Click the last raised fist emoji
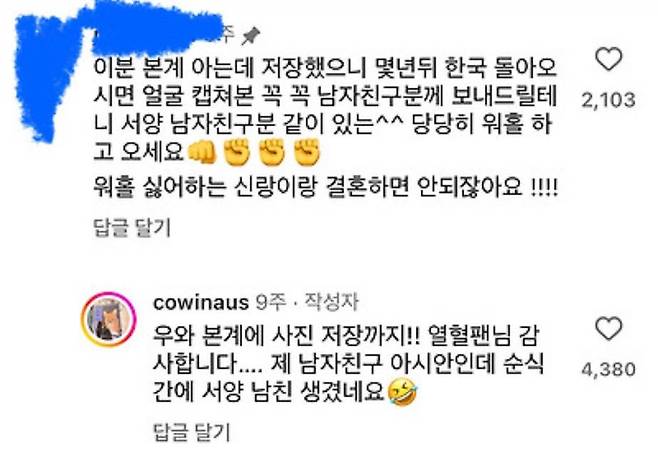Screen dimensions: 658x470 pos(307,152)
